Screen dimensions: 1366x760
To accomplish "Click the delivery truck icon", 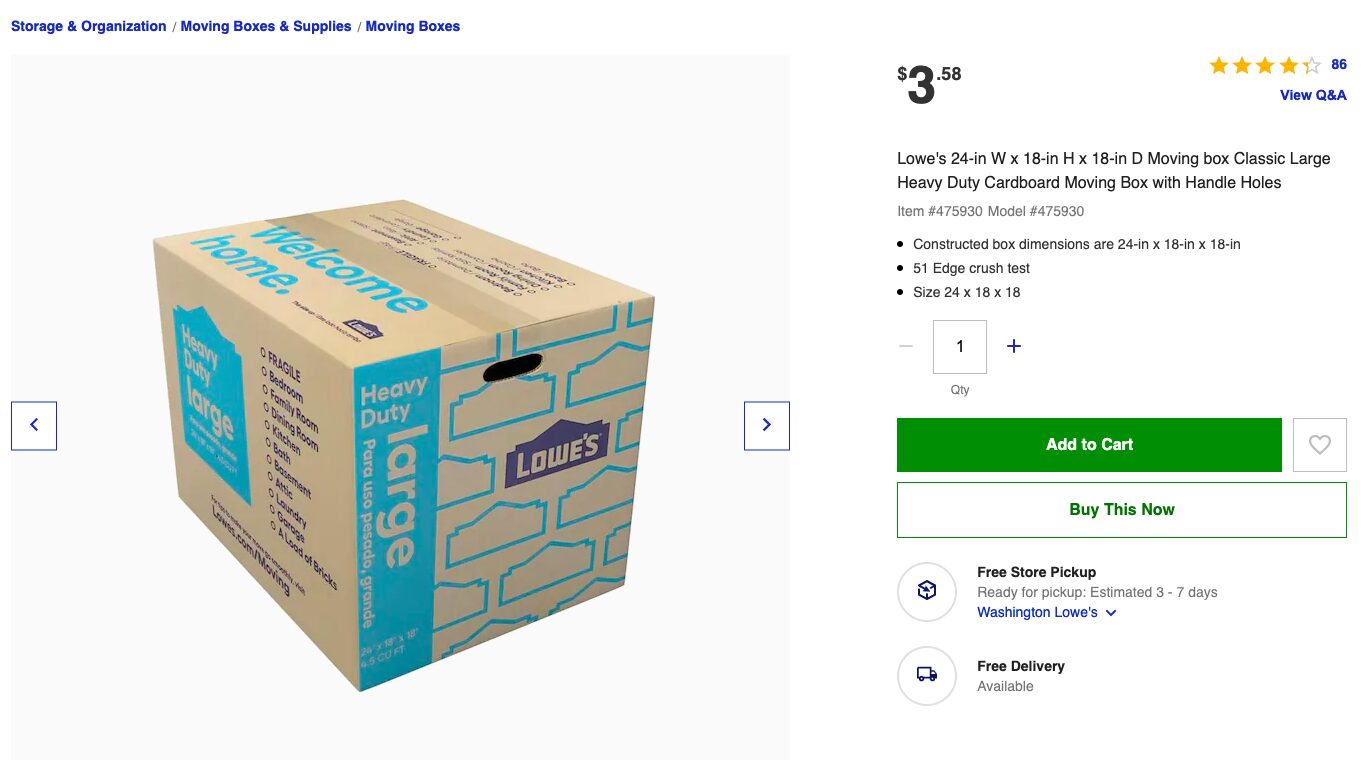I will [927, 675].
